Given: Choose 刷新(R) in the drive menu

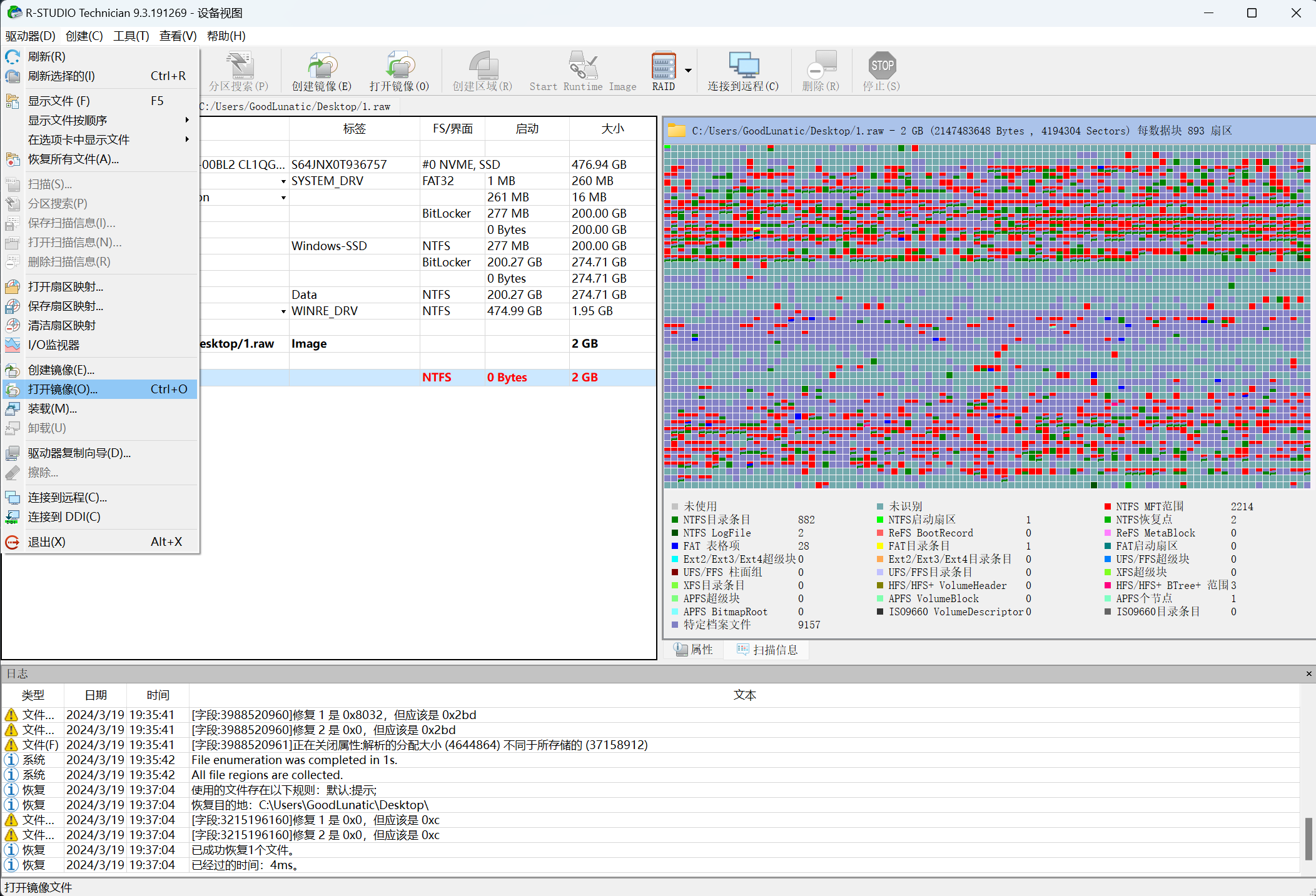Looking at the screenshot, I should tap(100, 56).
